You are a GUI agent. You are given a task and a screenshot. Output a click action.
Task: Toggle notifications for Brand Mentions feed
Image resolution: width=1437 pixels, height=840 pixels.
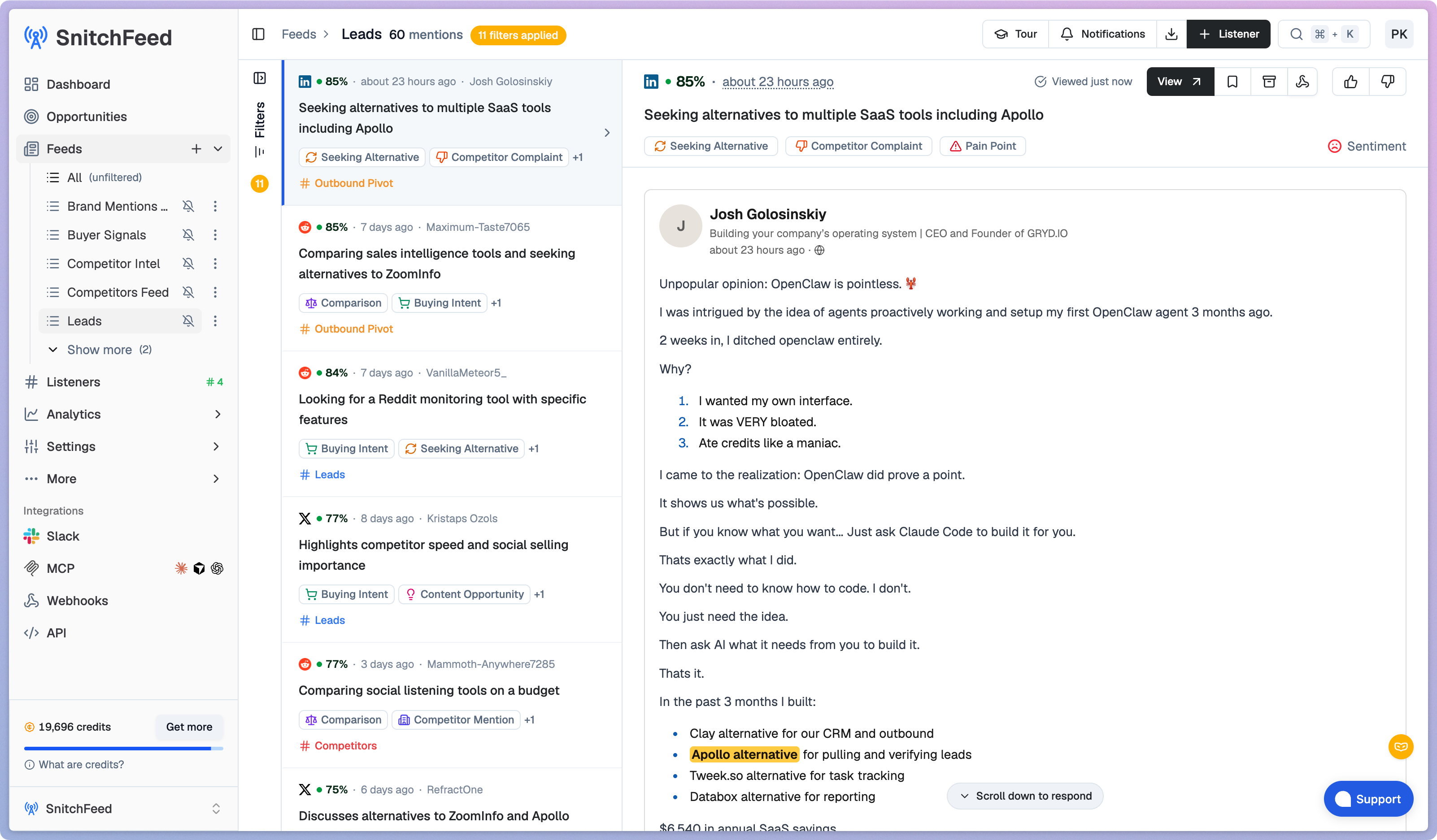tap(188, 206)
